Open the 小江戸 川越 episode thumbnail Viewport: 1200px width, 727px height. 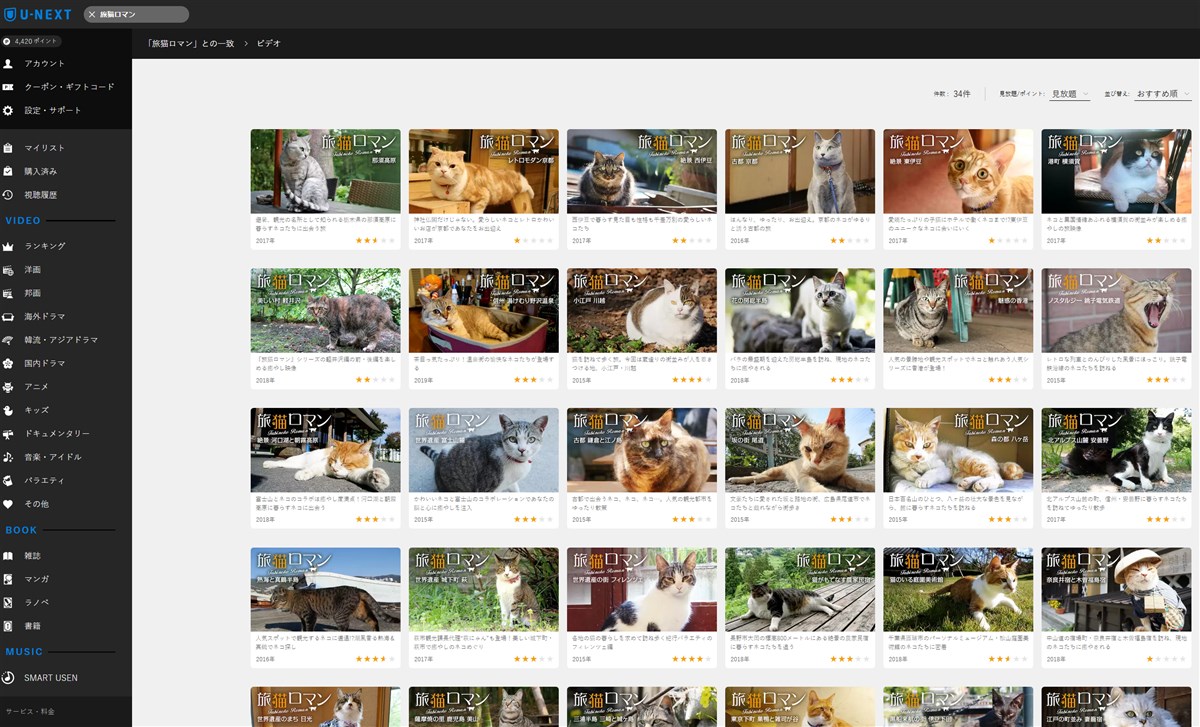[x=641, y=310]
